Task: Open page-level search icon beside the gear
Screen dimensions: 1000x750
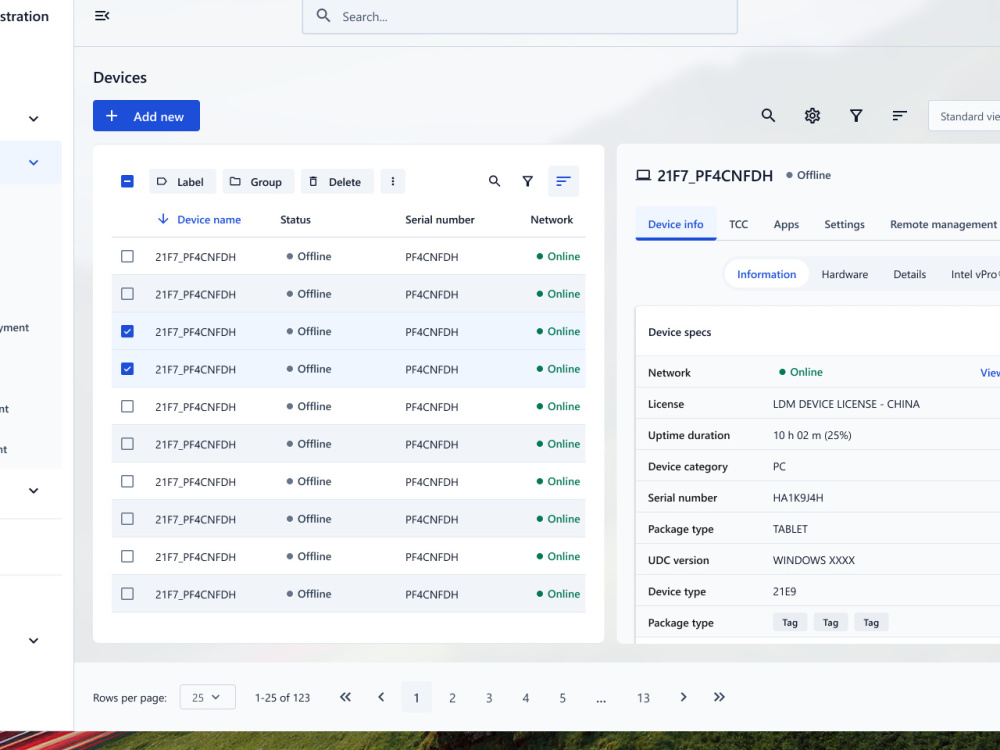Action: [x=768, y=115]
